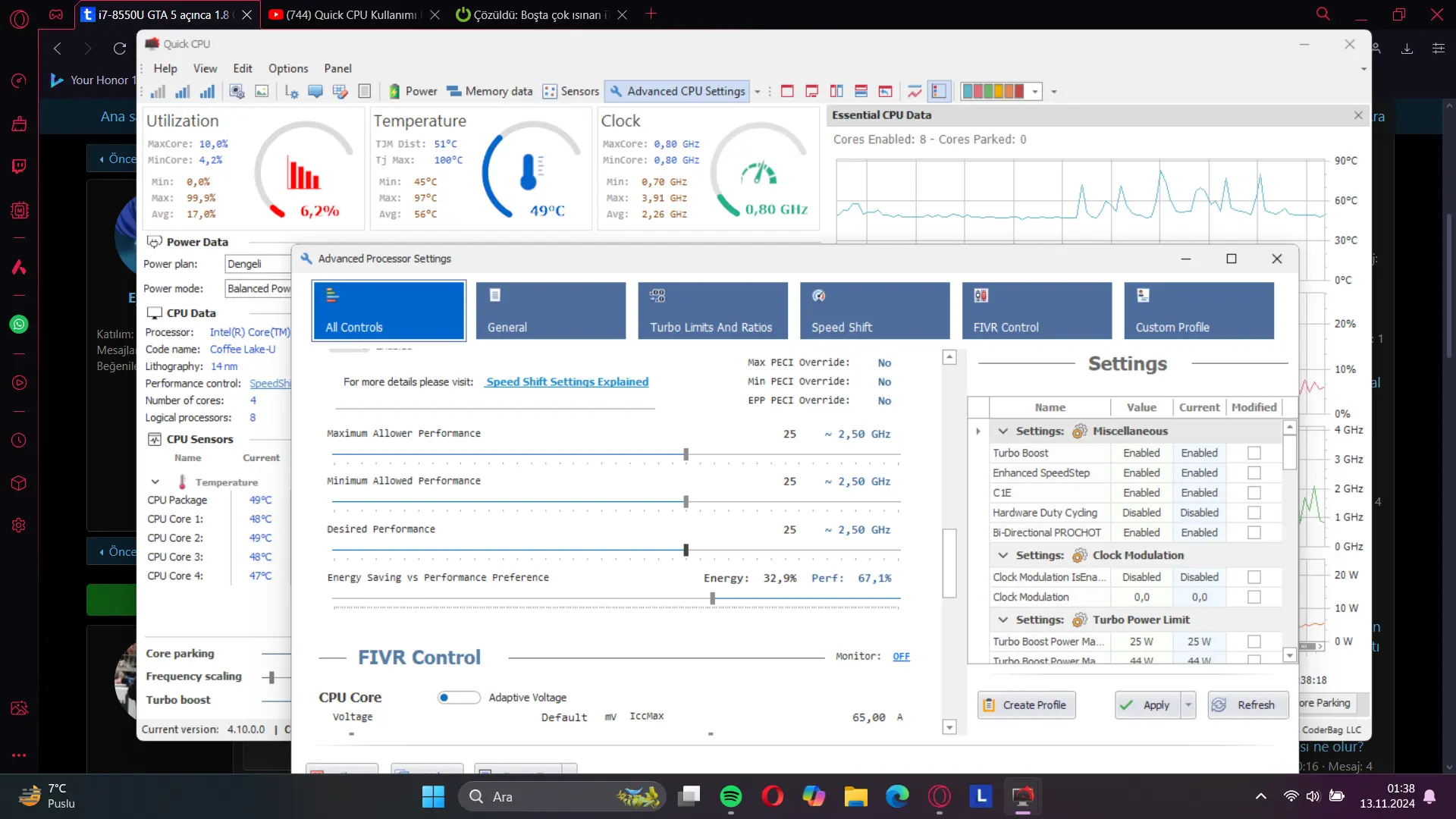Check the Clock Modulation modified checkbox

[1254, 597]
